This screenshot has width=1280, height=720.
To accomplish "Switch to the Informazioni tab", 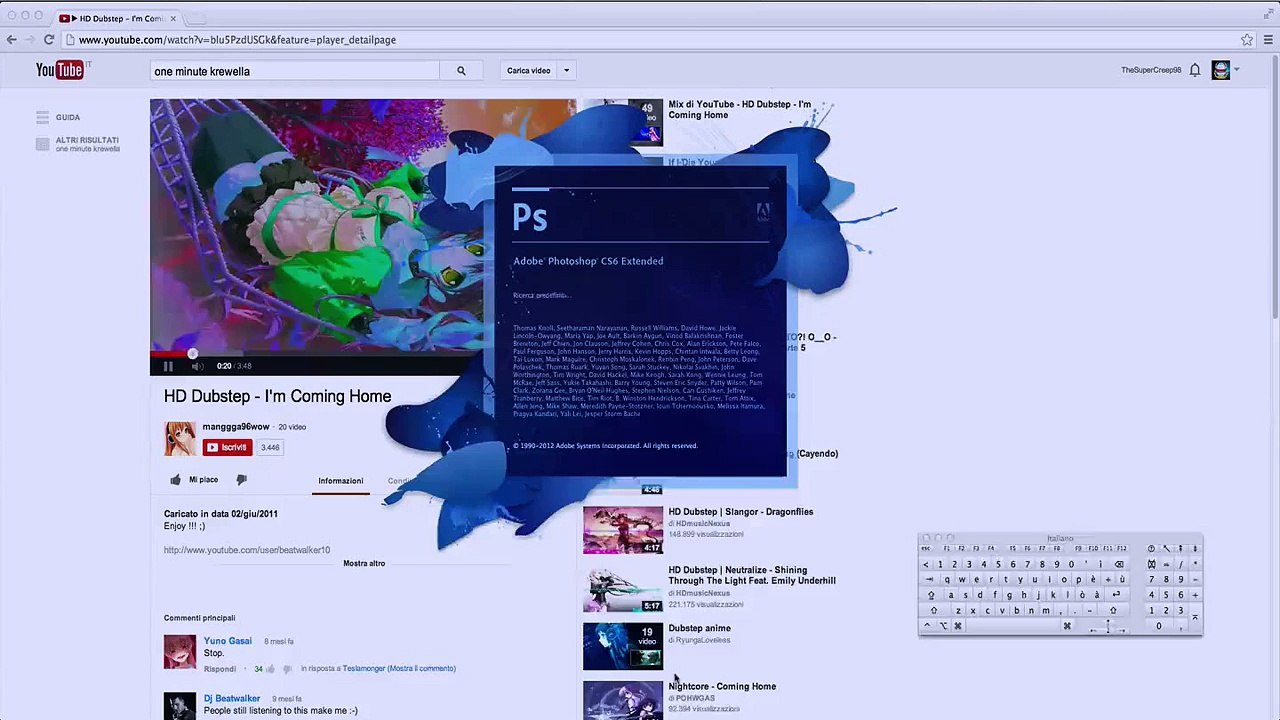I will point(341,481).
